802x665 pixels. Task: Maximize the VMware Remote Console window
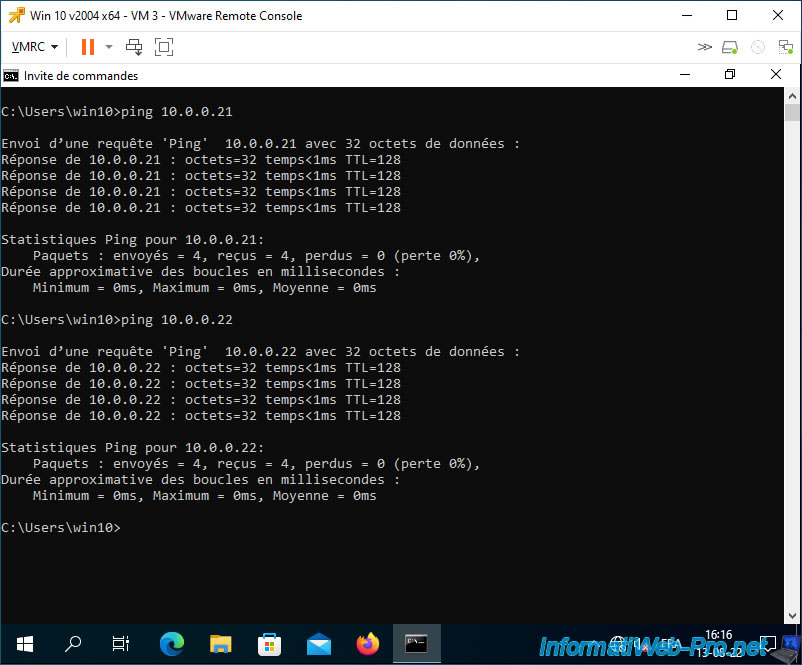pyautogui.click(x=732, y=15)
